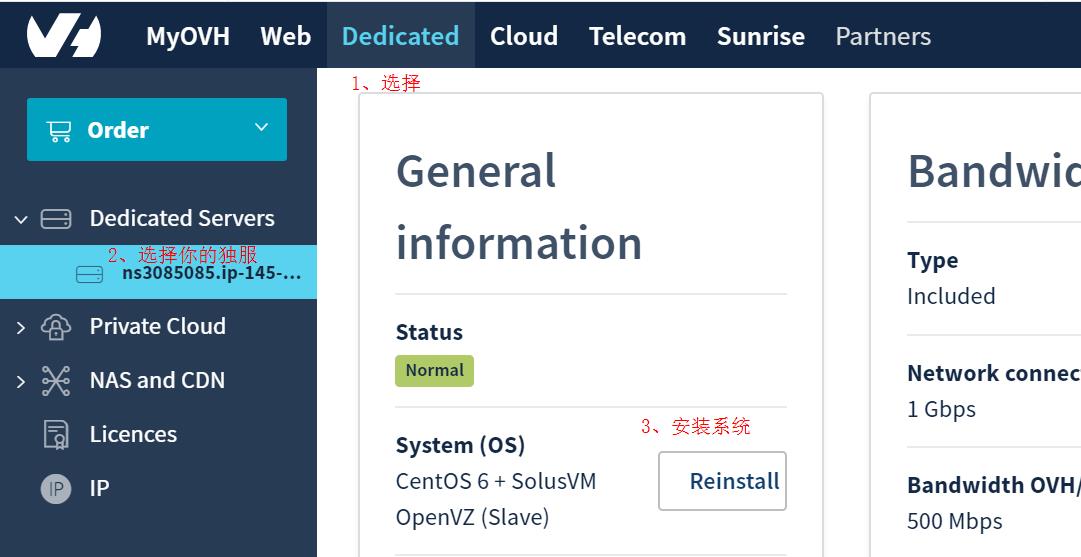The height and width of the screenshot is (557, 1081).
Task: Select the CentOS 6 + SolusVM text
Action: click(496, 481)
